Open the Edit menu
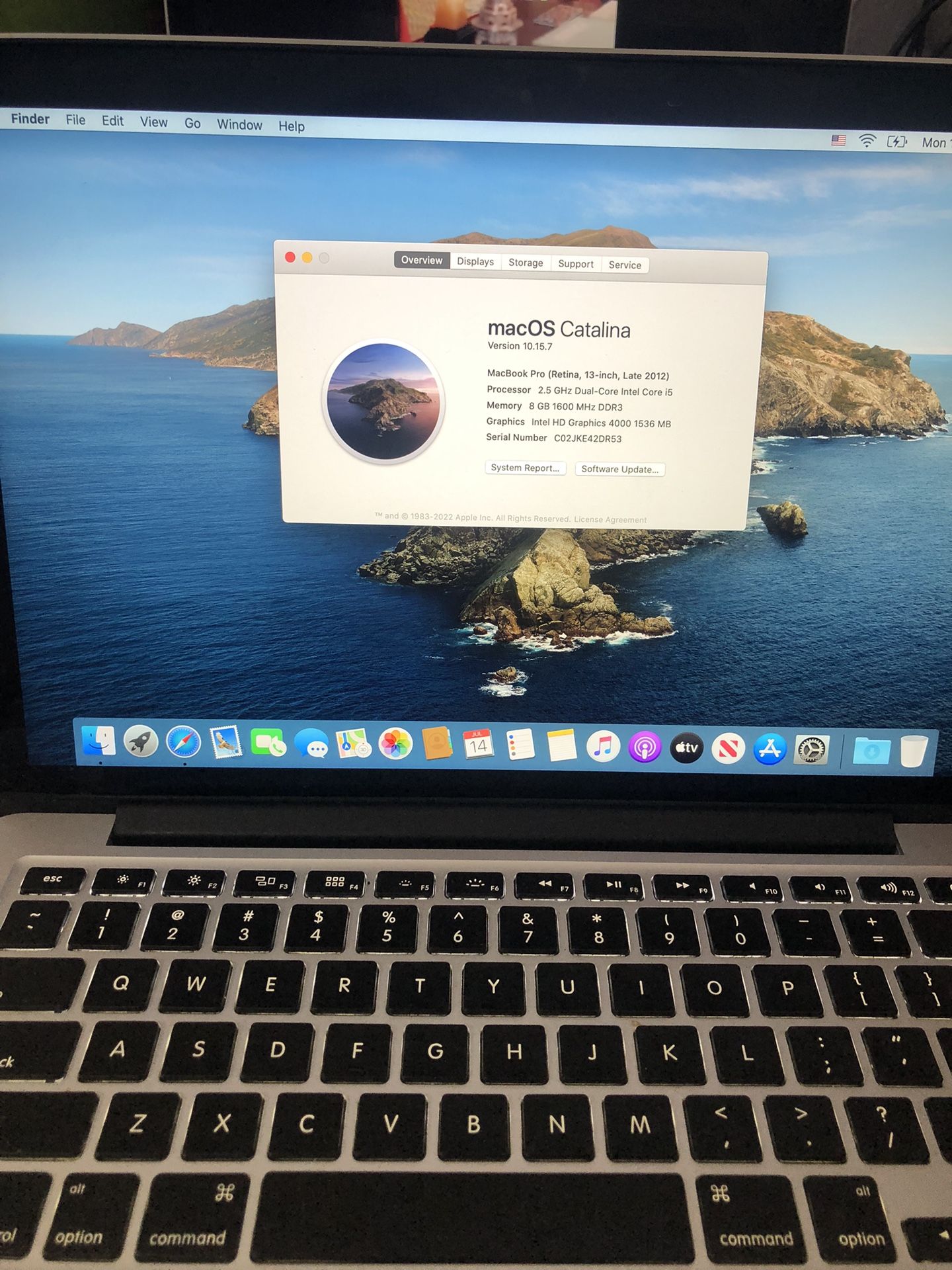Image resolution: width=952 pixels, height=1270 pixels. tap(112, 121)
